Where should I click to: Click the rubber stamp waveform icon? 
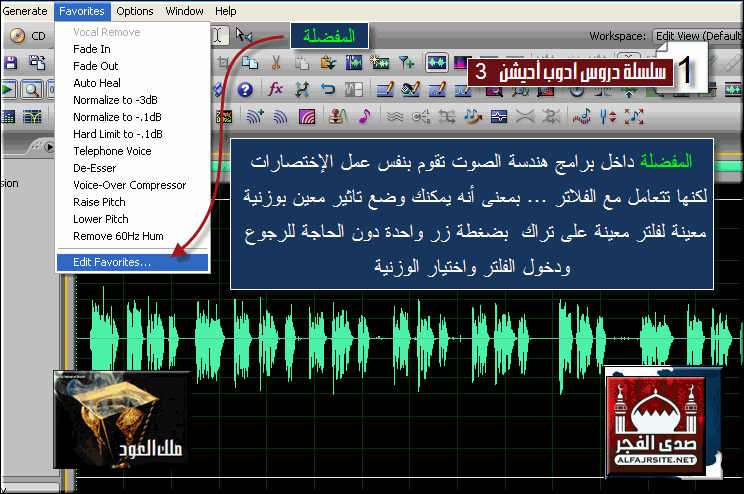pyautogui.click(x=338, y=116)
